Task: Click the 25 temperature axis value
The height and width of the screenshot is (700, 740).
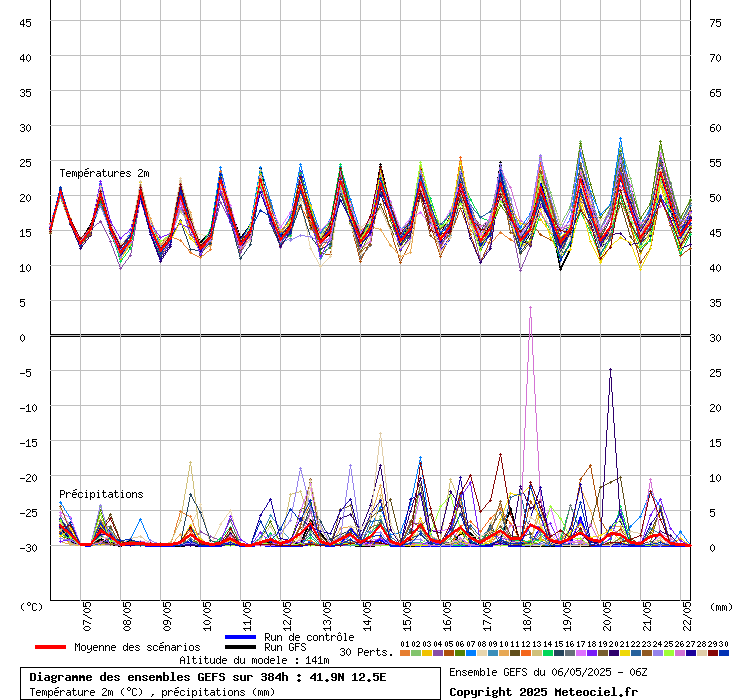Action: click(25, 163)
